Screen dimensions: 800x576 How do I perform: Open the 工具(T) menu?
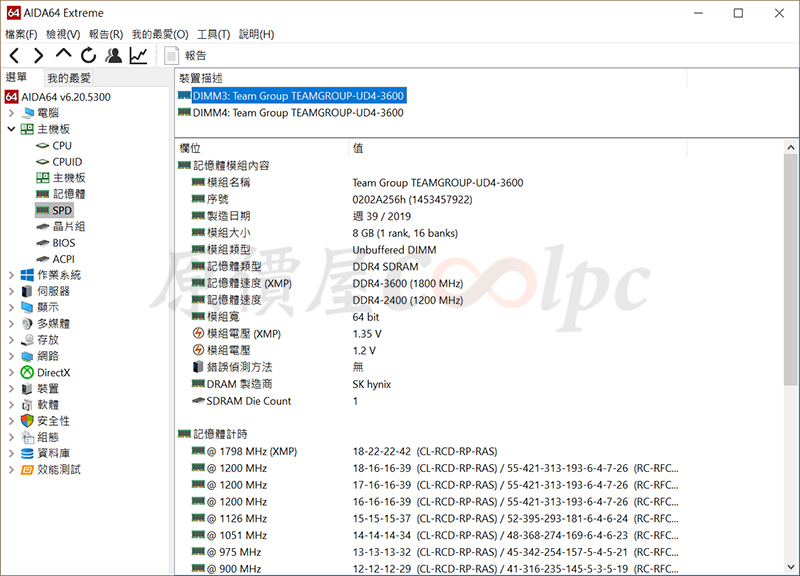click(214, 34)
